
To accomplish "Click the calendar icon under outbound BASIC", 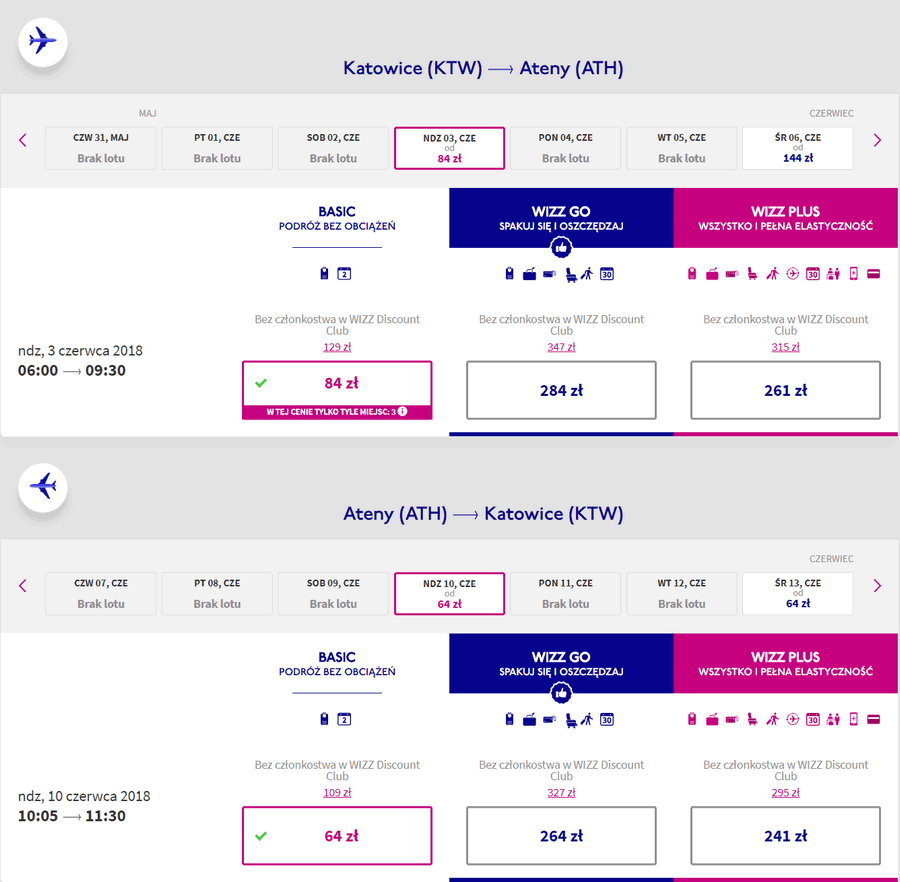I will 344,274.
